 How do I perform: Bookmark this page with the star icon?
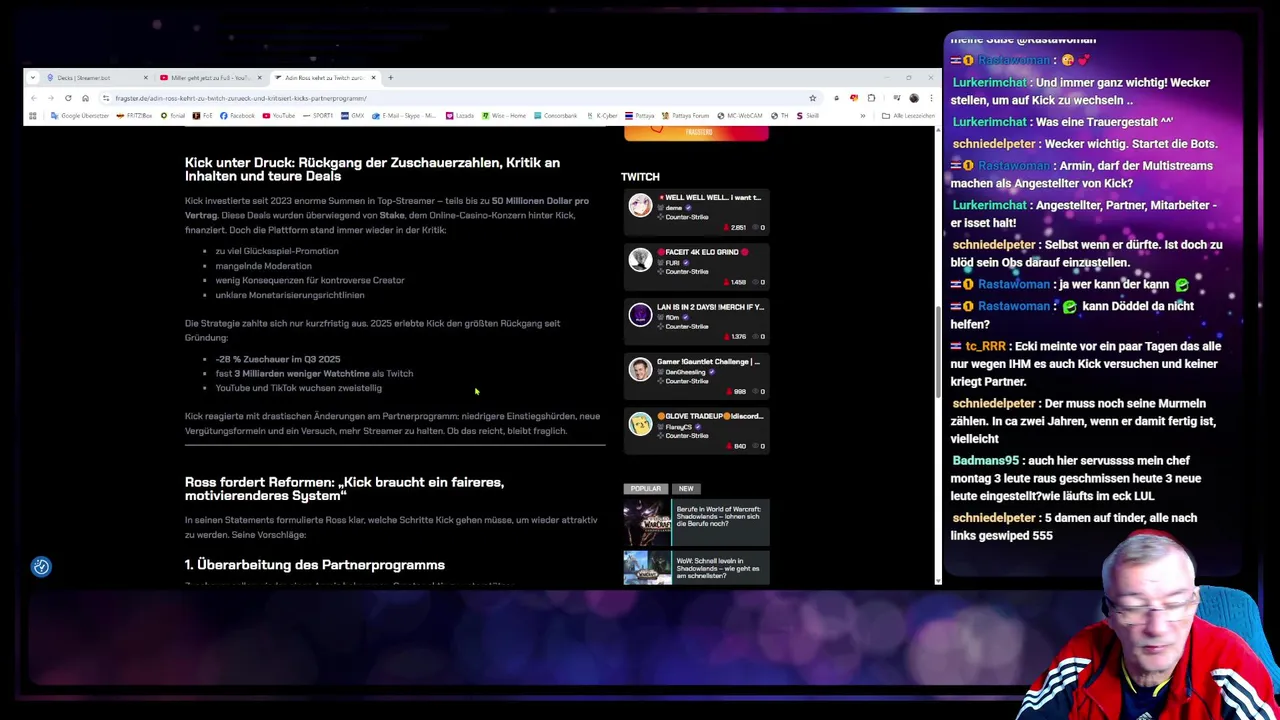[812, 98]
